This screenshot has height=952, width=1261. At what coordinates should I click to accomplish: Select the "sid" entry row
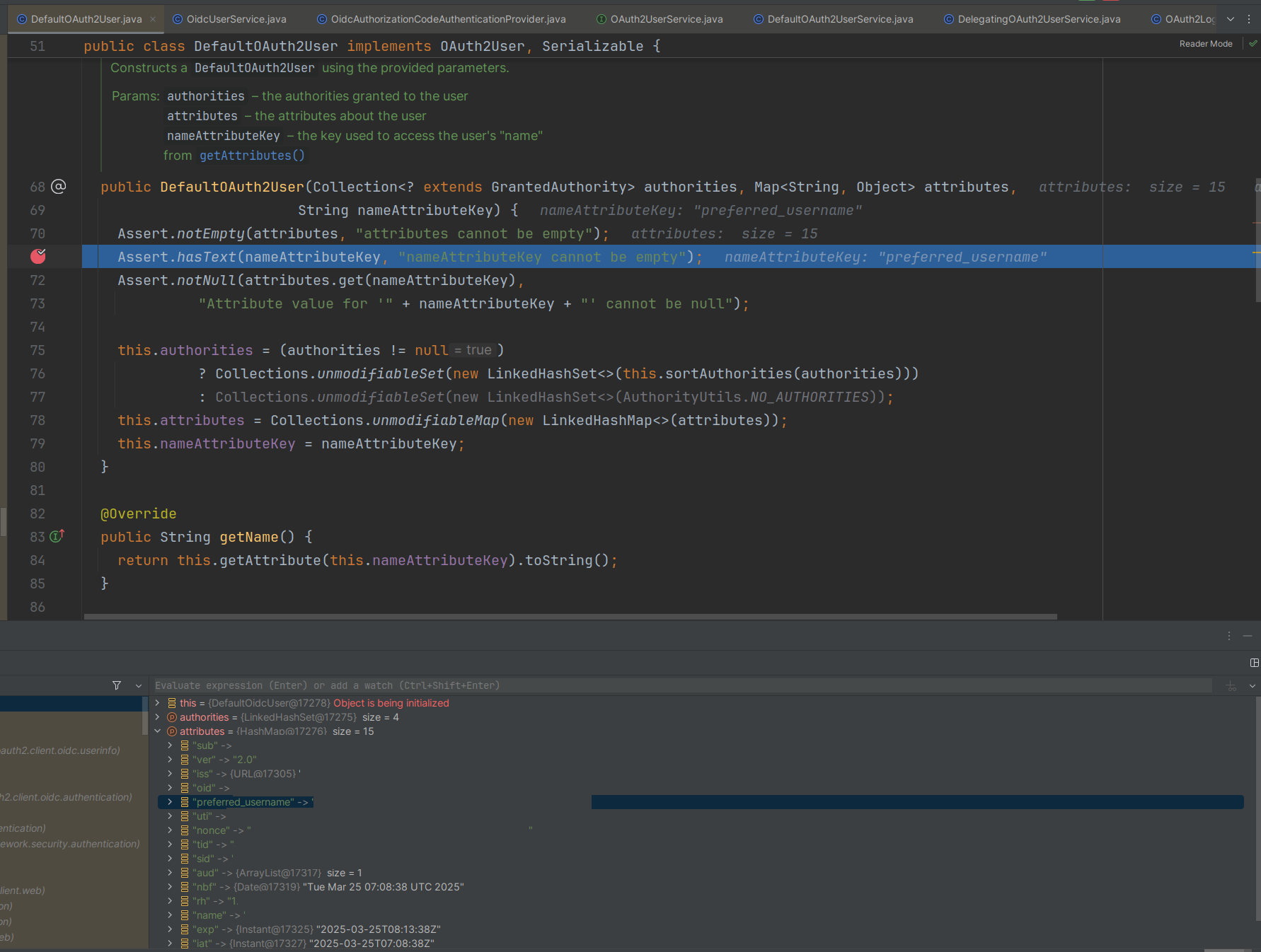point(701,859)
